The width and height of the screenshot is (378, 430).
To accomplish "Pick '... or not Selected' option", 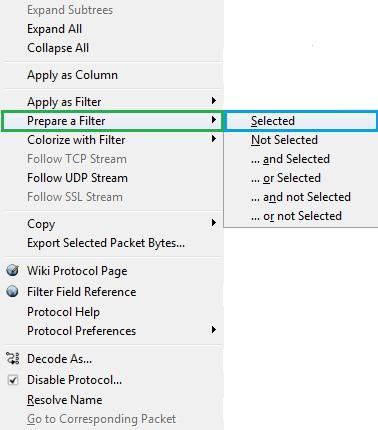I will coord(296,216).
